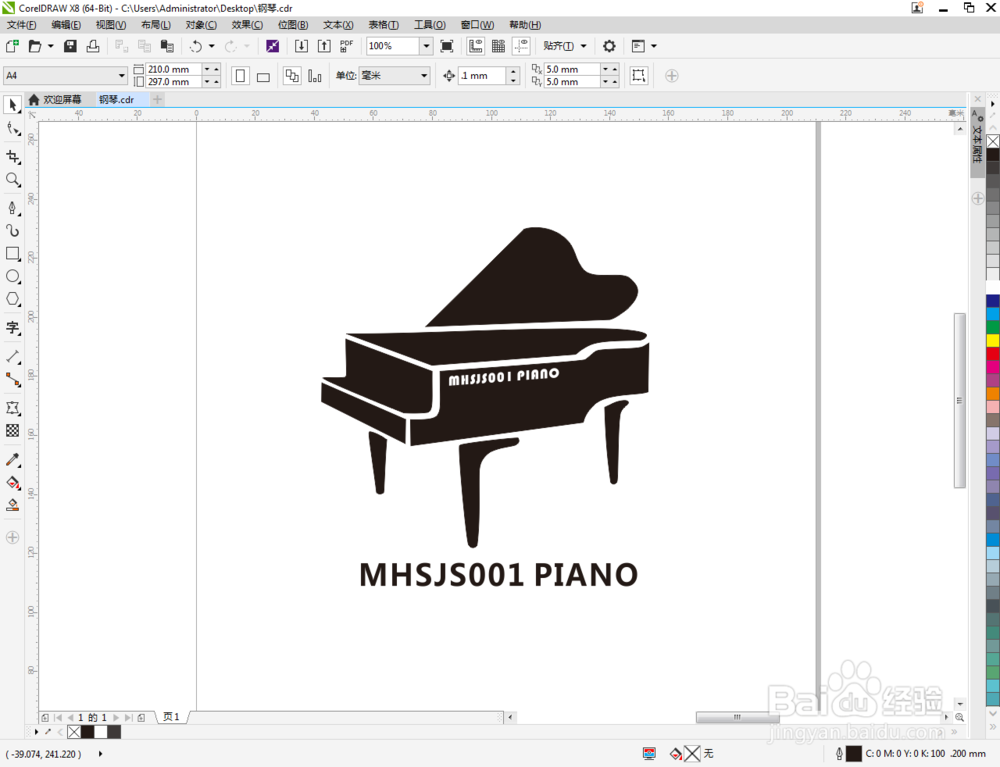
Task: Select the Shape edit tool
Action: click(x=12, y=129)
